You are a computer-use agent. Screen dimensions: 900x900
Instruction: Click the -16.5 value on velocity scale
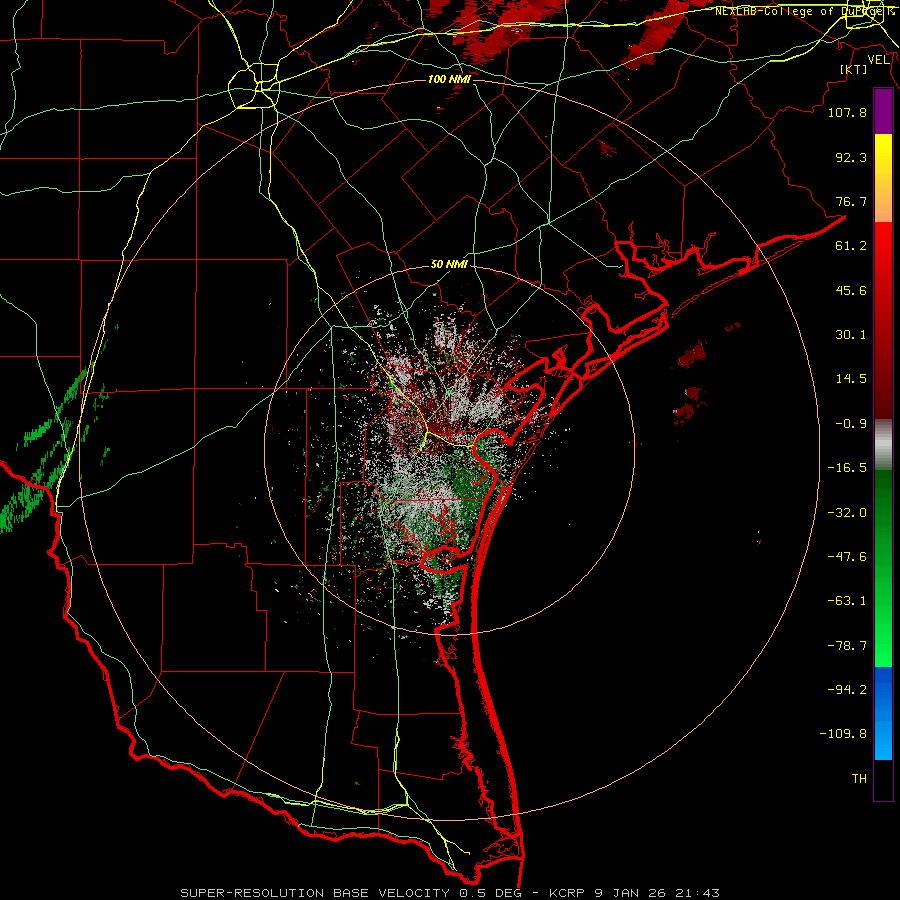(847, 468)
